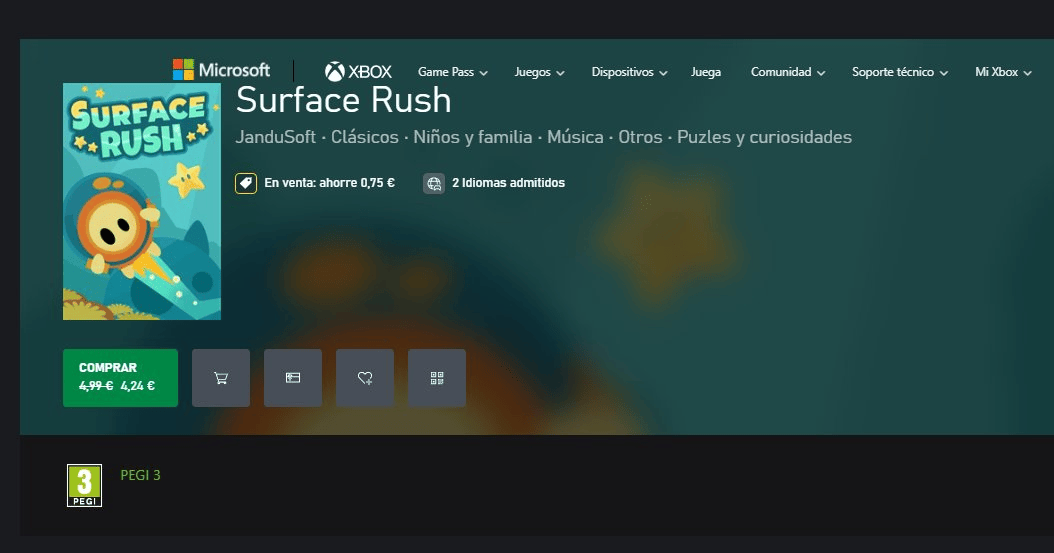View the 2 Idiomas admitidos details
This screenshot has width=1054, height=553.
[508, 183]
